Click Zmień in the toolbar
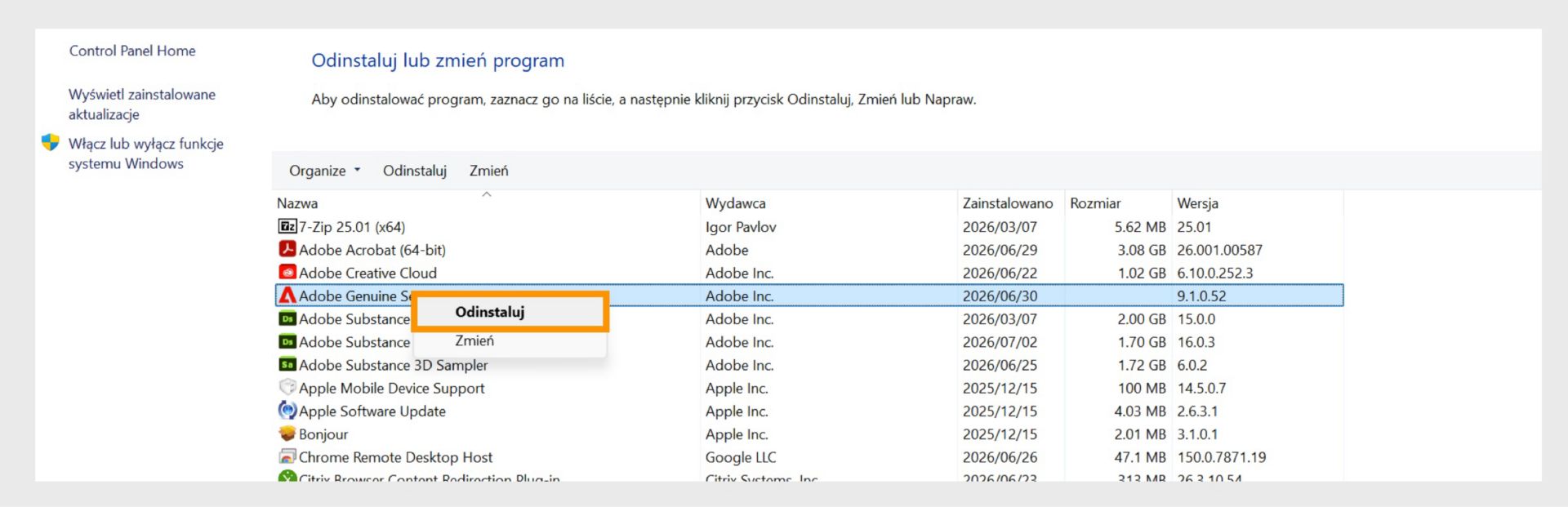This screenshot has width=1568, height=507. click(488, 171)
